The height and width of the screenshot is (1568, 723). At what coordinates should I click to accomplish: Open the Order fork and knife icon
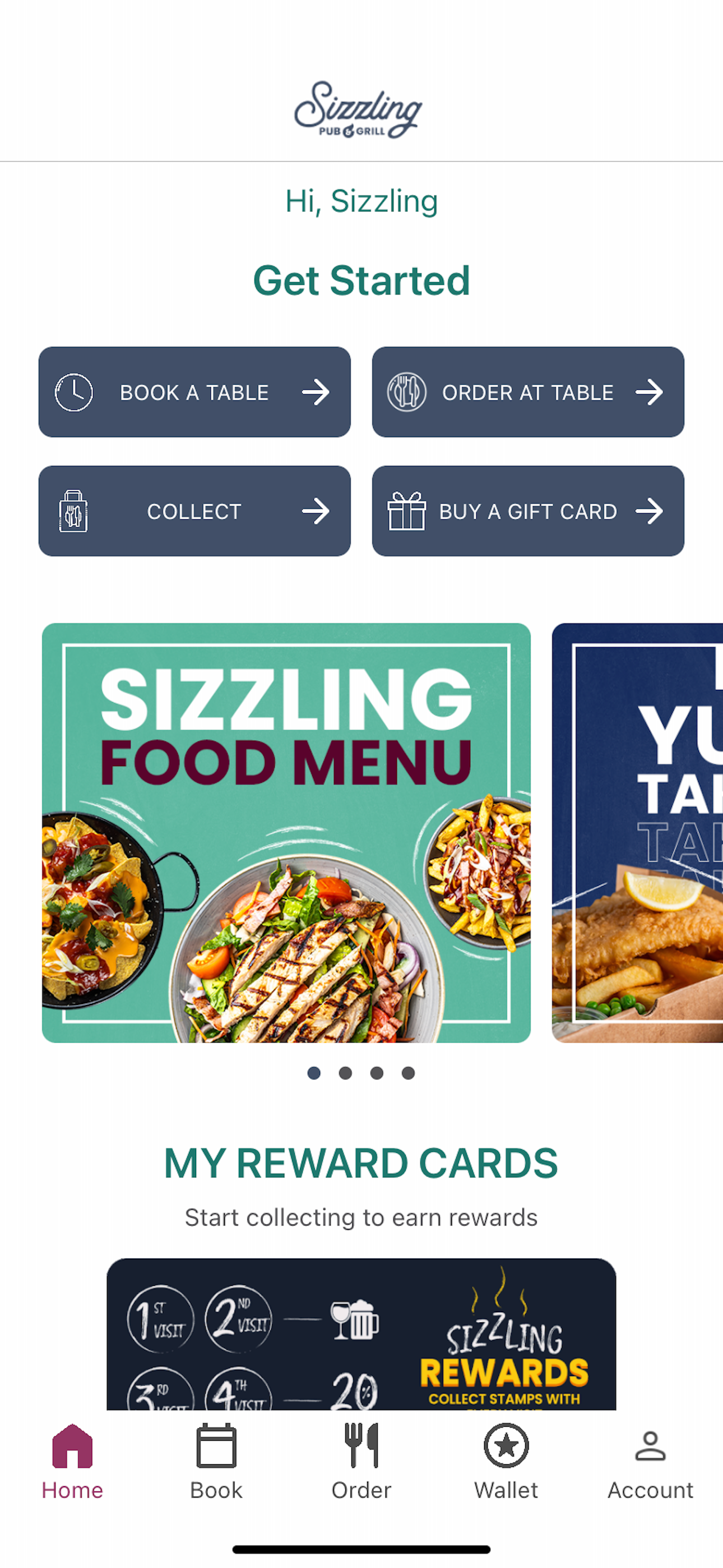[361, 1446]
